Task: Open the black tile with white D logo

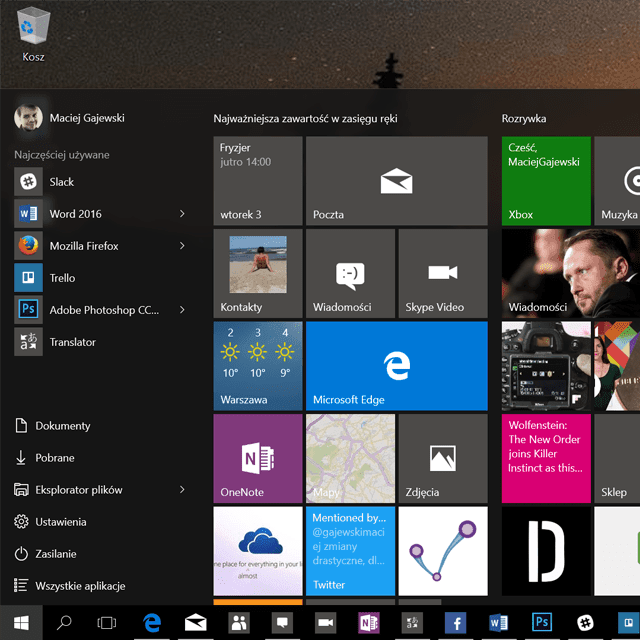Action: 546,551
